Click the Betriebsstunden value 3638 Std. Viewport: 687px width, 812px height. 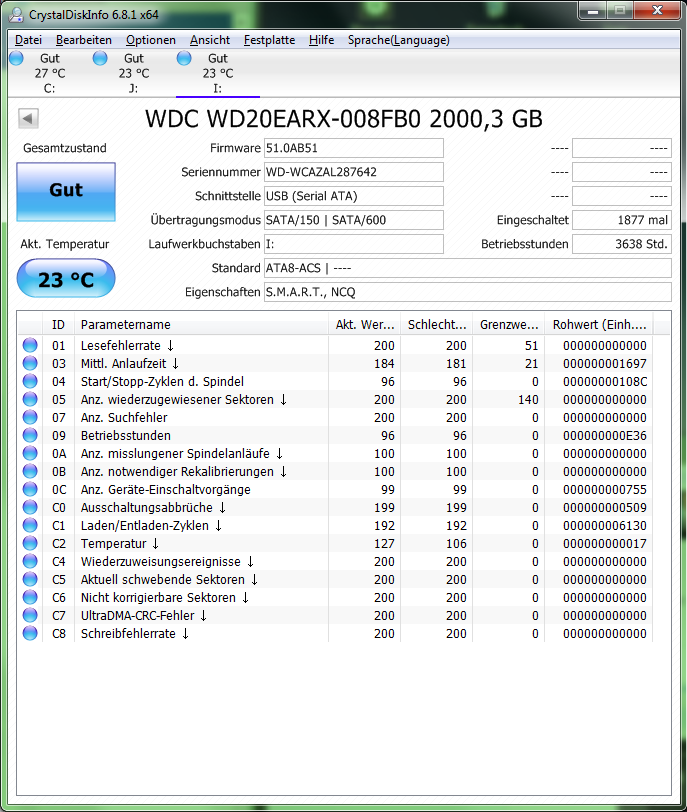click(x=622, y=244)
